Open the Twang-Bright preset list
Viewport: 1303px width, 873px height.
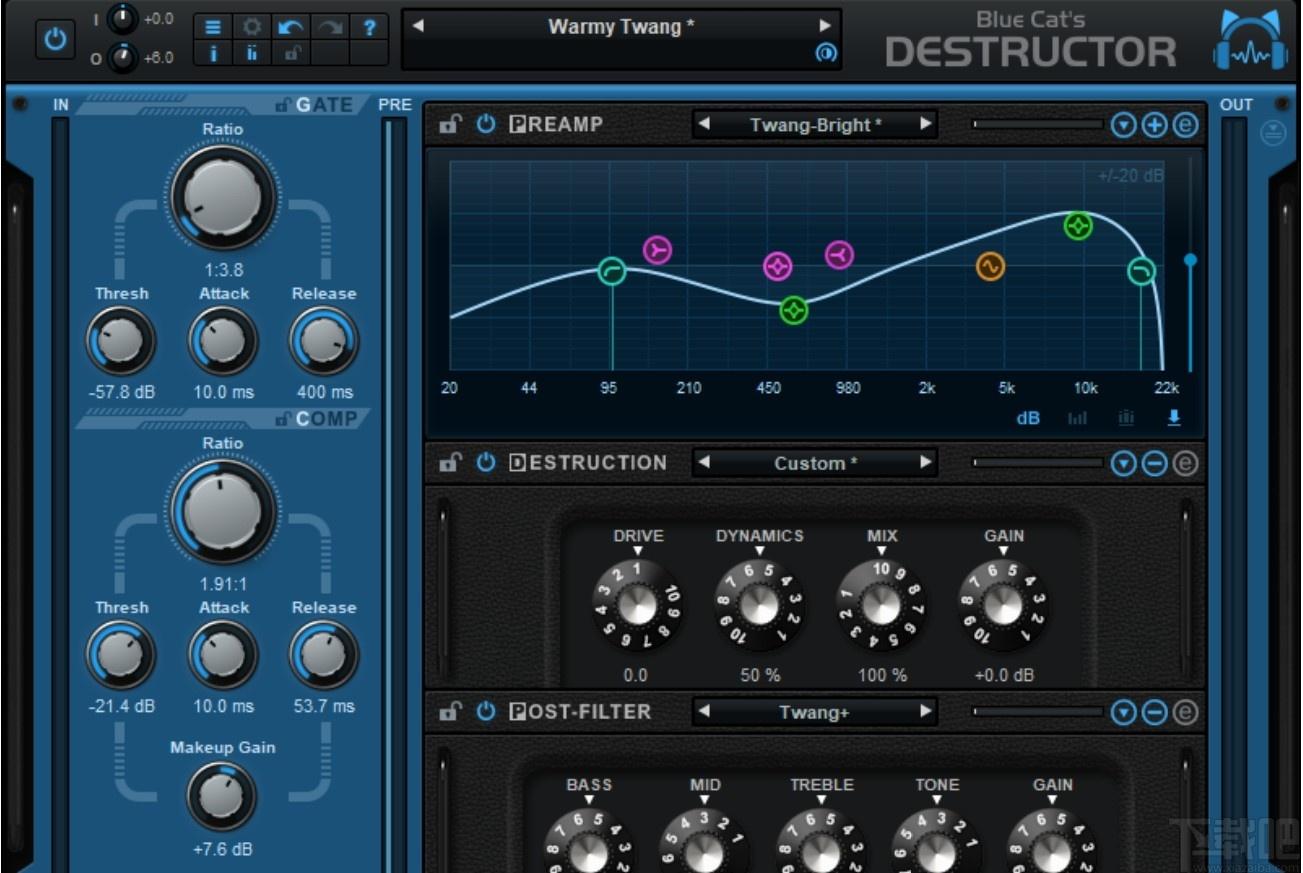click(x=815, y=125)
